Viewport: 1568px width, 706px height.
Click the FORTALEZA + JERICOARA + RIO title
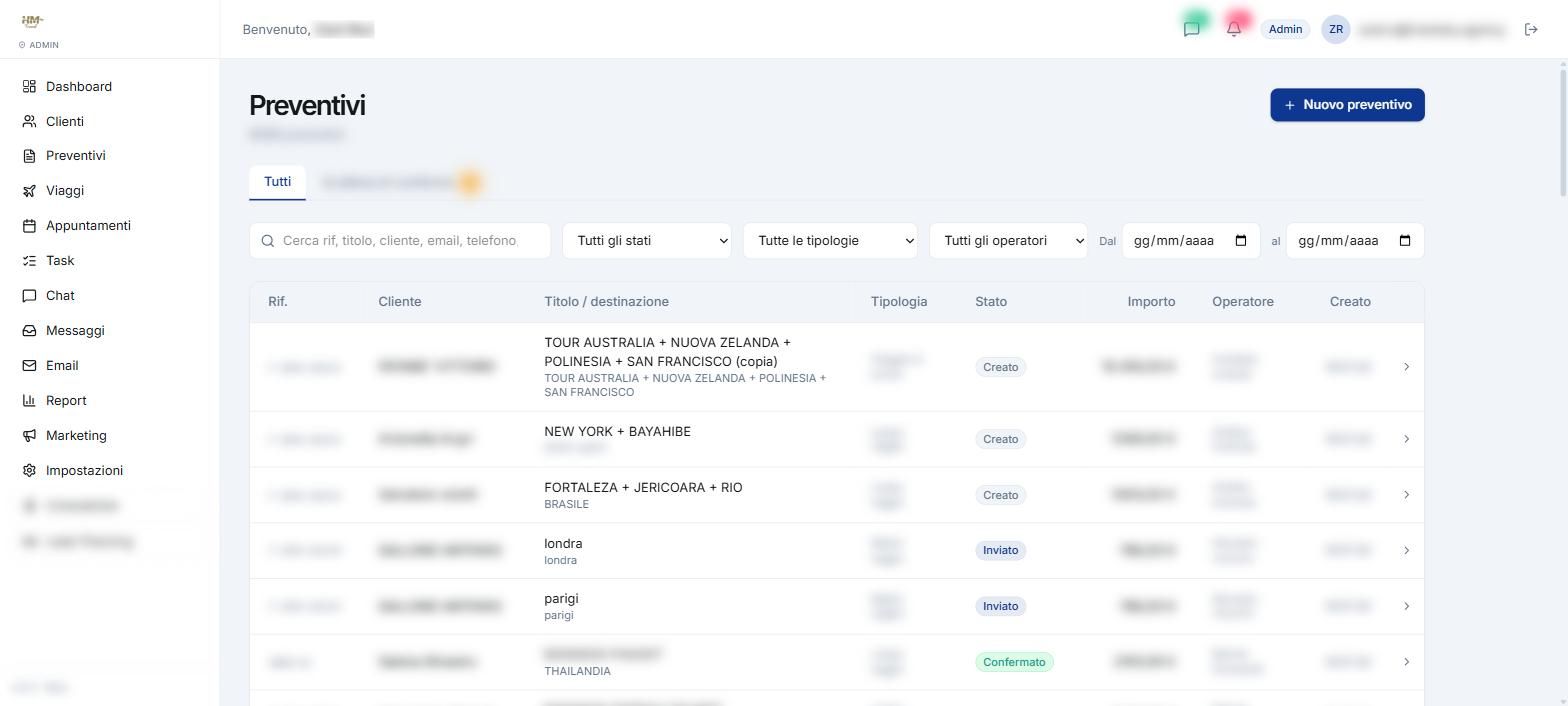coord(643,488)
